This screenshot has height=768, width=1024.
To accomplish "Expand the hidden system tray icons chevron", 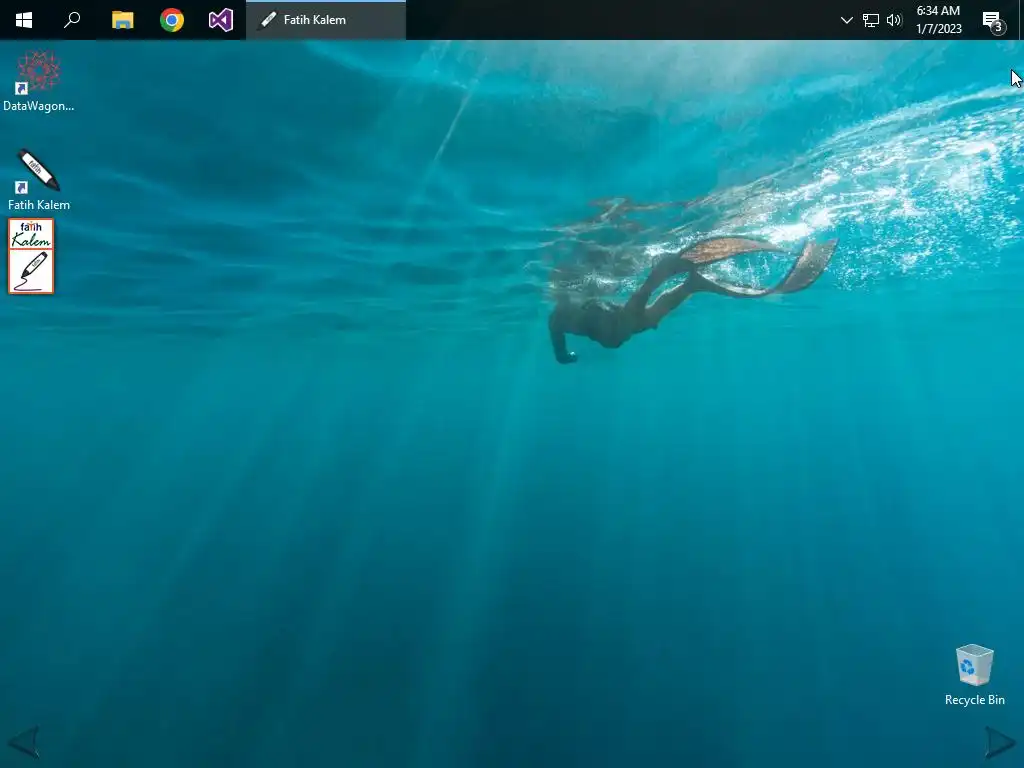I will pyautogui.click(x=846, y=20).
